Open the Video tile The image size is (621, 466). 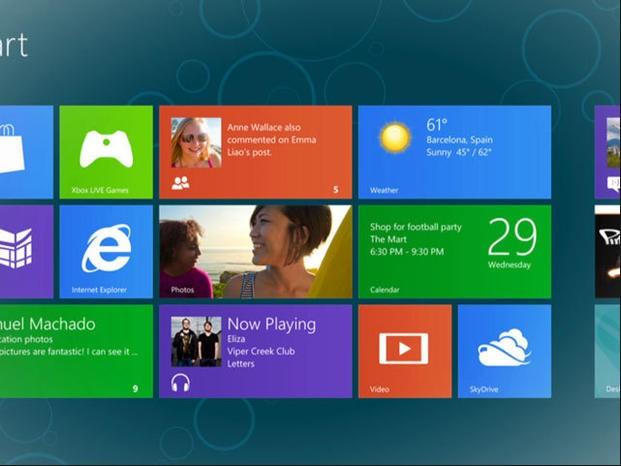coord(405,351)
